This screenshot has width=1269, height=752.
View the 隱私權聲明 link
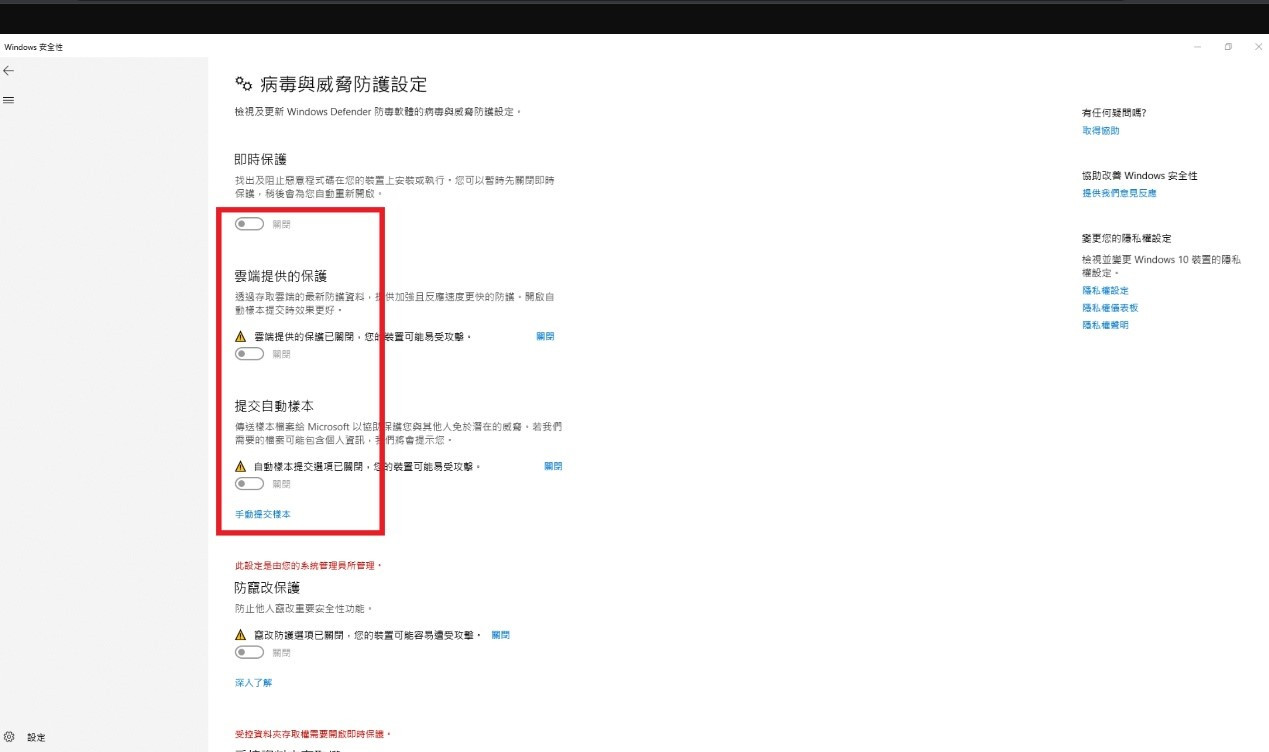pyautogui.click(x=1105, y=325)
